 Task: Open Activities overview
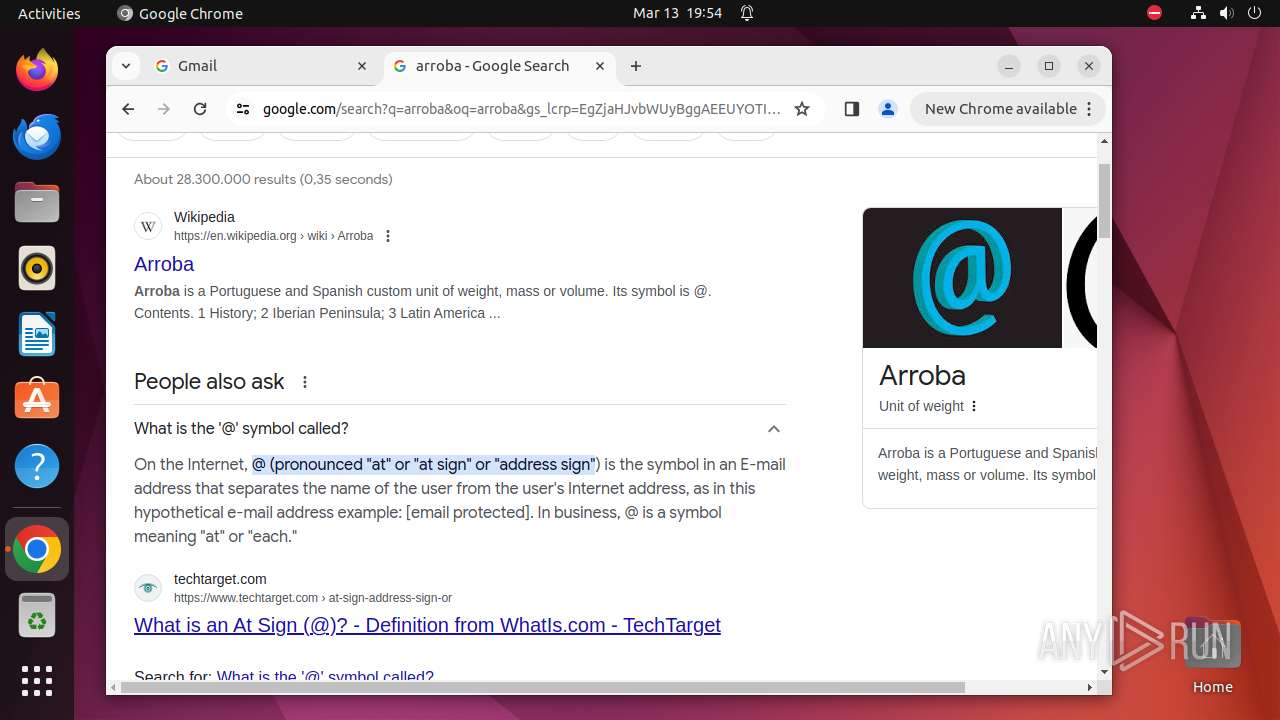49,13
